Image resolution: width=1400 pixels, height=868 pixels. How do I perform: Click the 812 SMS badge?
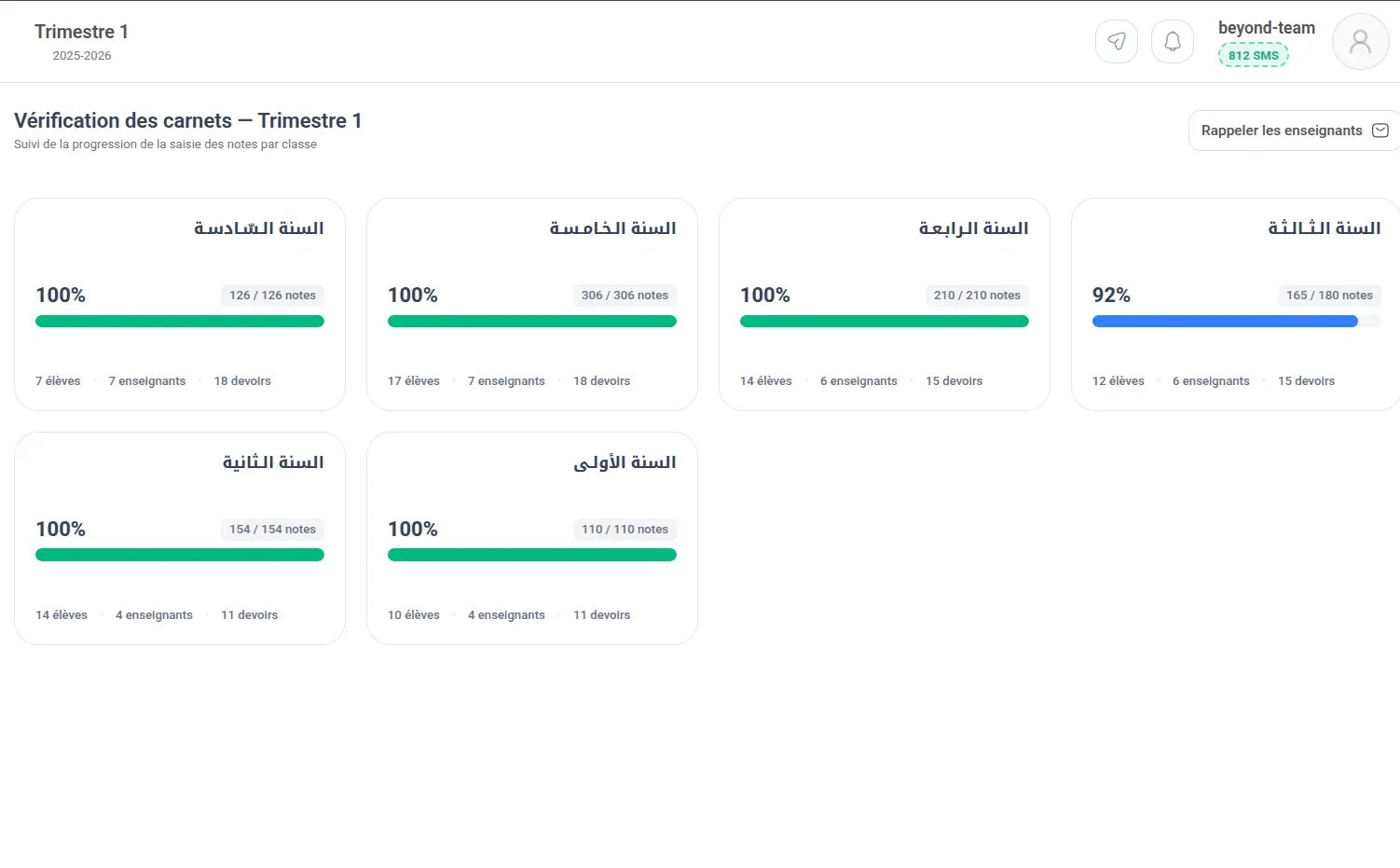pyautogui.click(x=1254, y=55)
